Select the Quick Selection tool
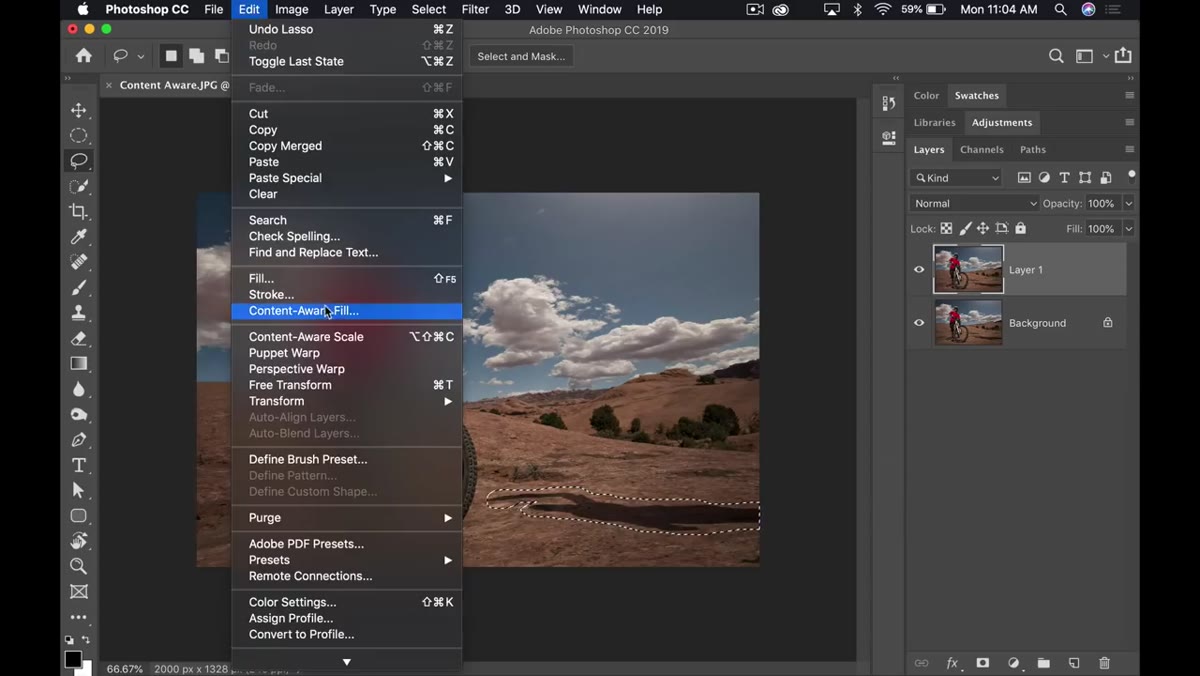This screenshot has width=1200, height=676. [79, 186]
